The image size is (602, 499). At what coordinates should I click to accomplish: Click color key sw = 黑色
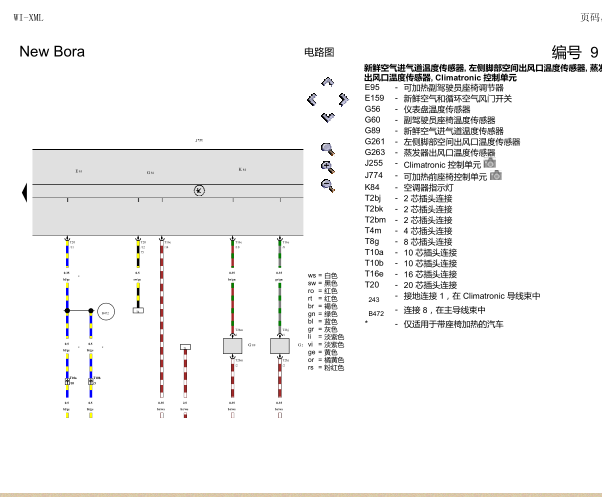point(322,283)
